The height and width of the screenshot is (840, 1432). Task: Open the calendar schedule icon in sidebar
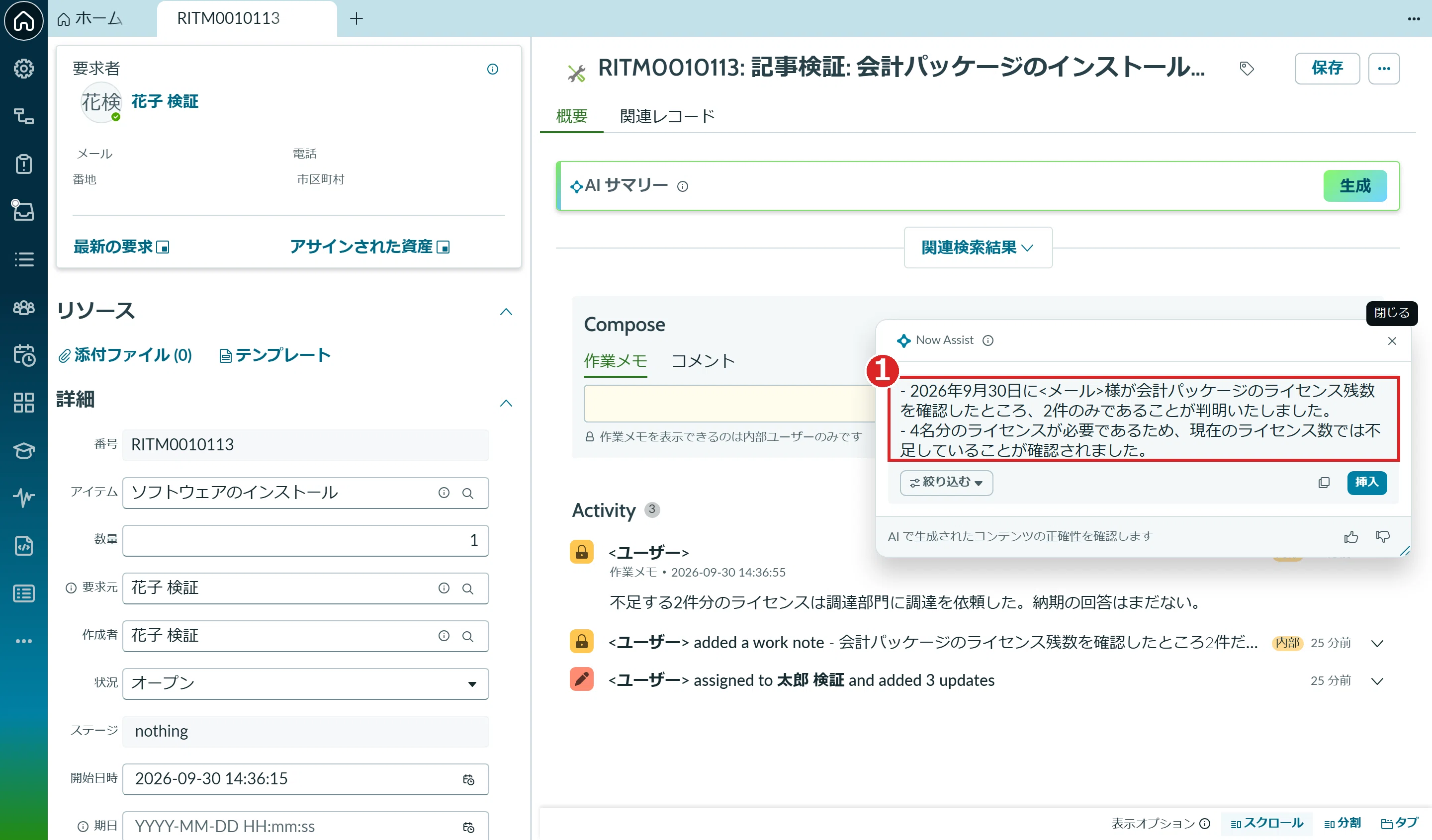tap(23, 355)
